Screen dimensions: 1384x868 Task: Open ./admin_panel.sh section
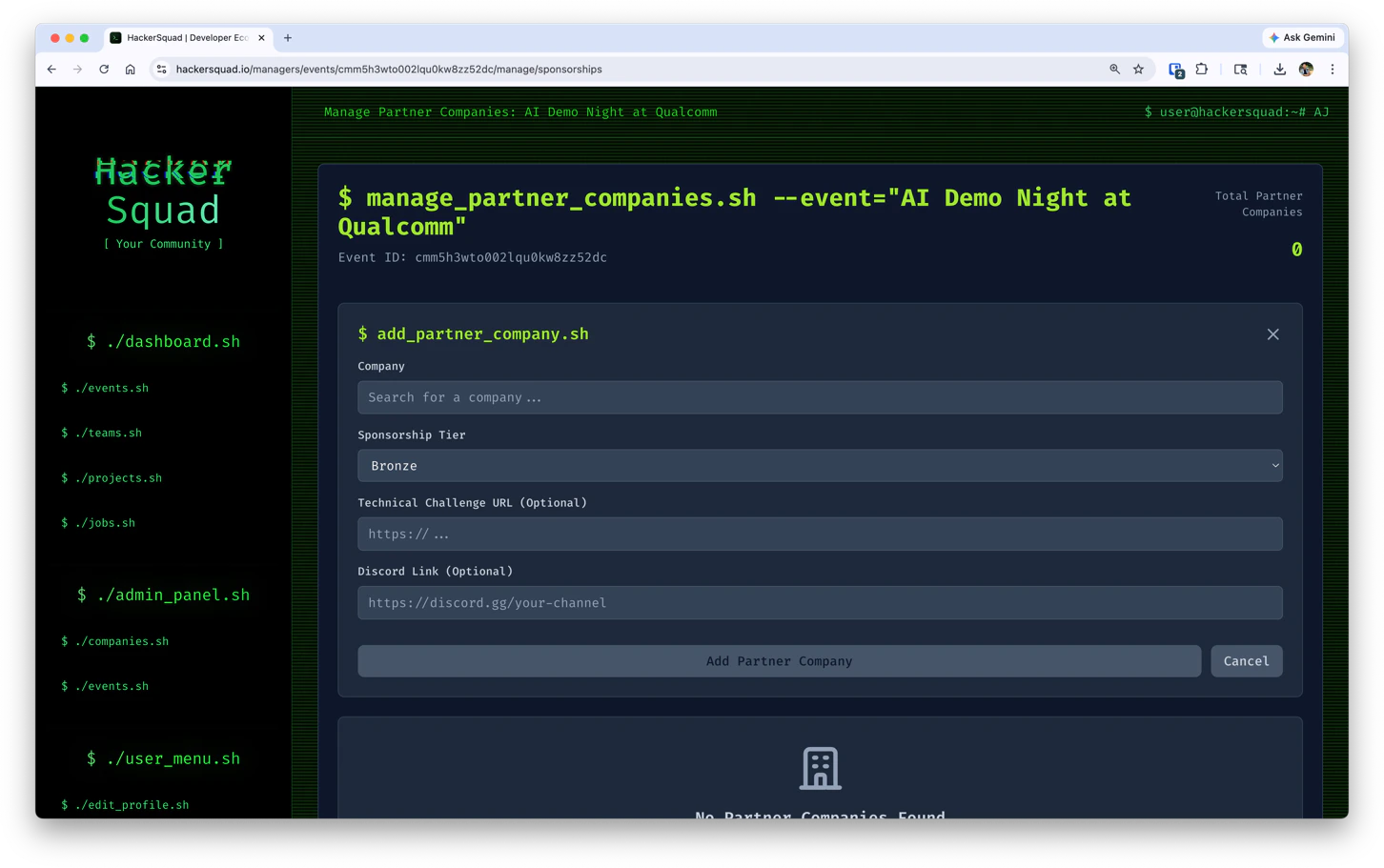pyautogui.click(x=163, y=595)
